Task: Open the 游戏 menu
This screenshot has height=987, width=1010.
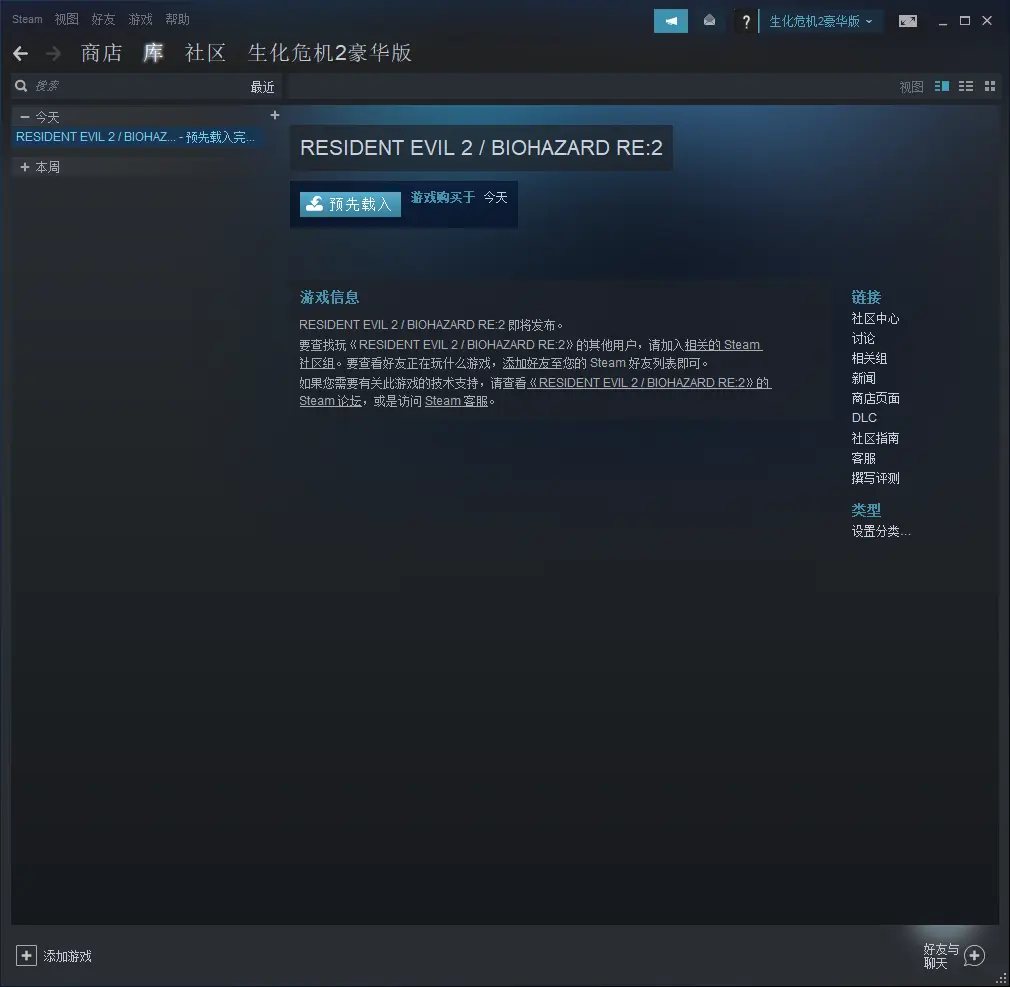Action: pyautogui.click(x=140, y=19)
